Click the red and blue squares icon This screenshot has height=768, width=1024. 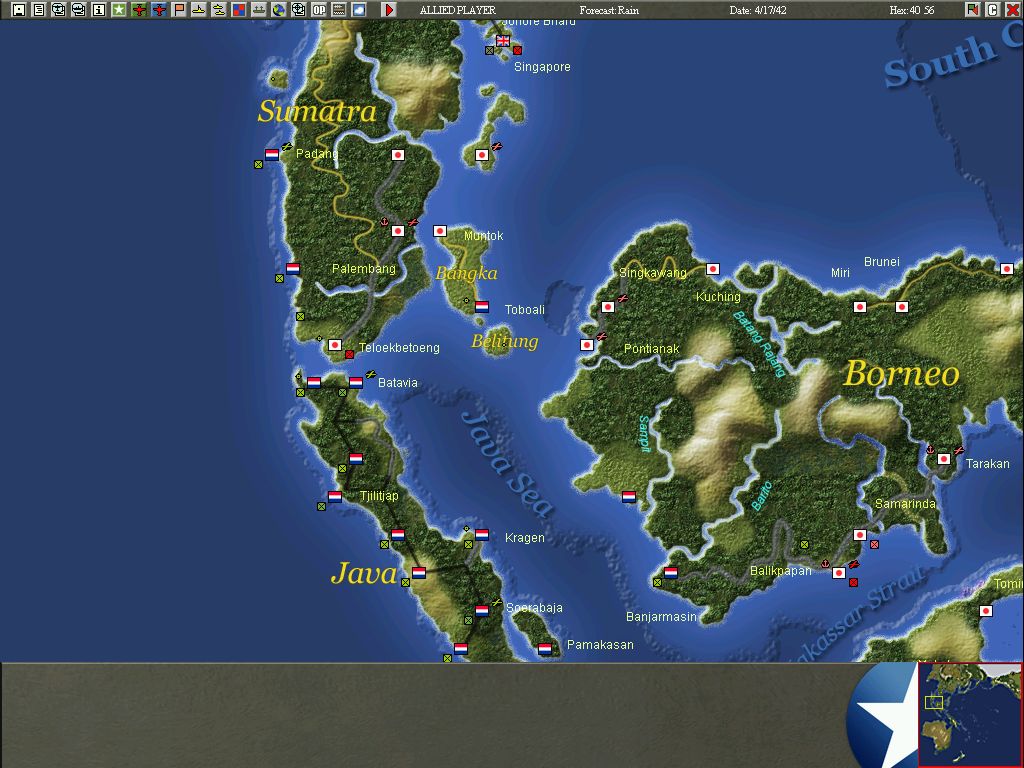(238, 9)
